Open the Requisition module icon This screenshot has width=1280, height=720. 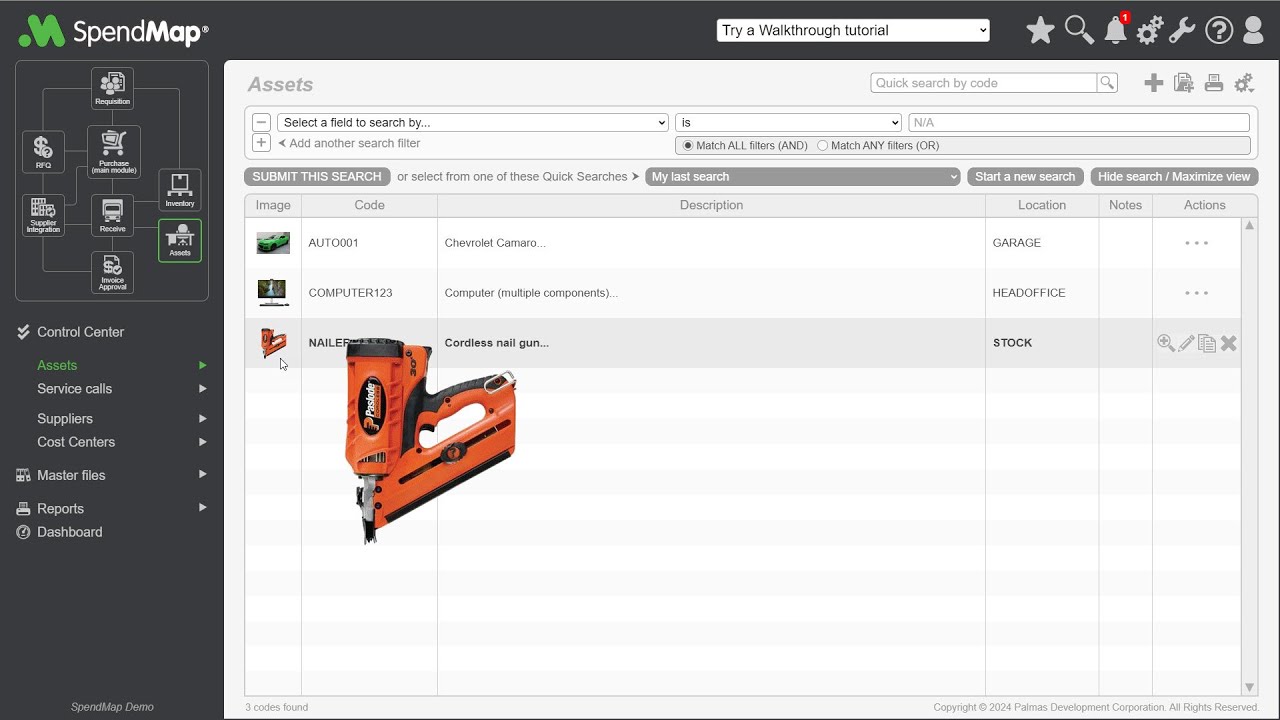tap(112, 89)
